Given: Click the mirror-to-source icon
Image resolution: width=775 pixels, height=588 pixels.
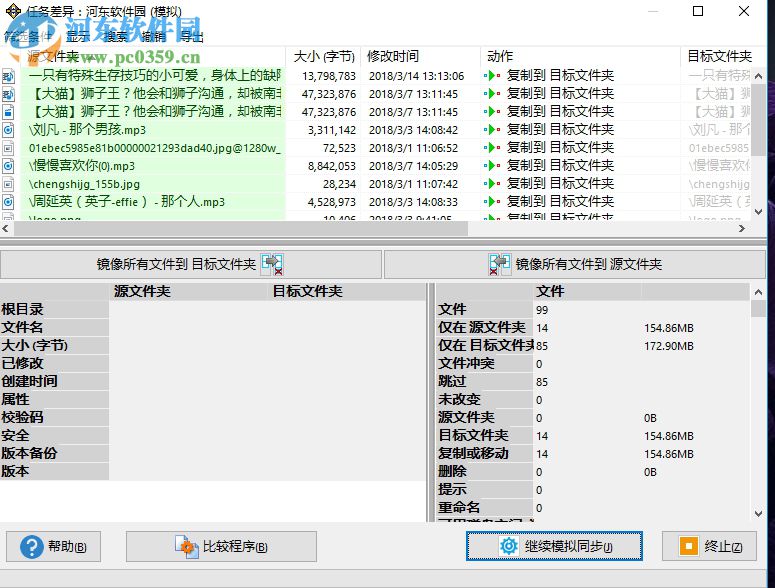Looking at the screenshot, I should (500, 264).
